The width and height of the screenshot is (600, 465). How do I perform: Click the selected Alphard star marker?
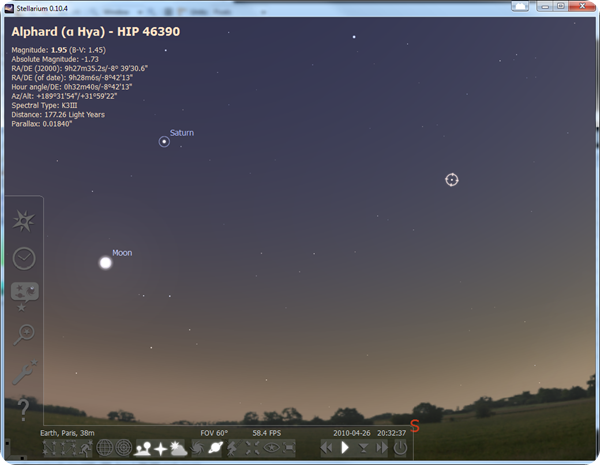(452, 179)
